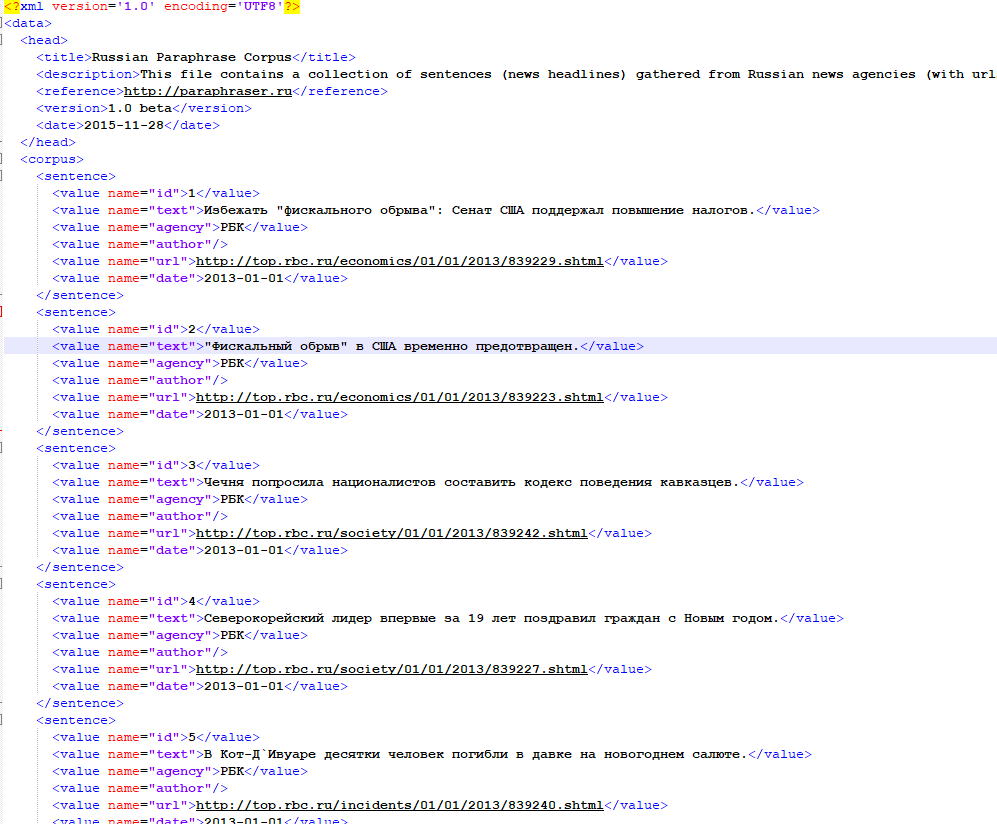The height and width of the screenshot is (824, 997).
Task: Click headline 'Северокорейский лидер впервые'
Action: point(319,619)
